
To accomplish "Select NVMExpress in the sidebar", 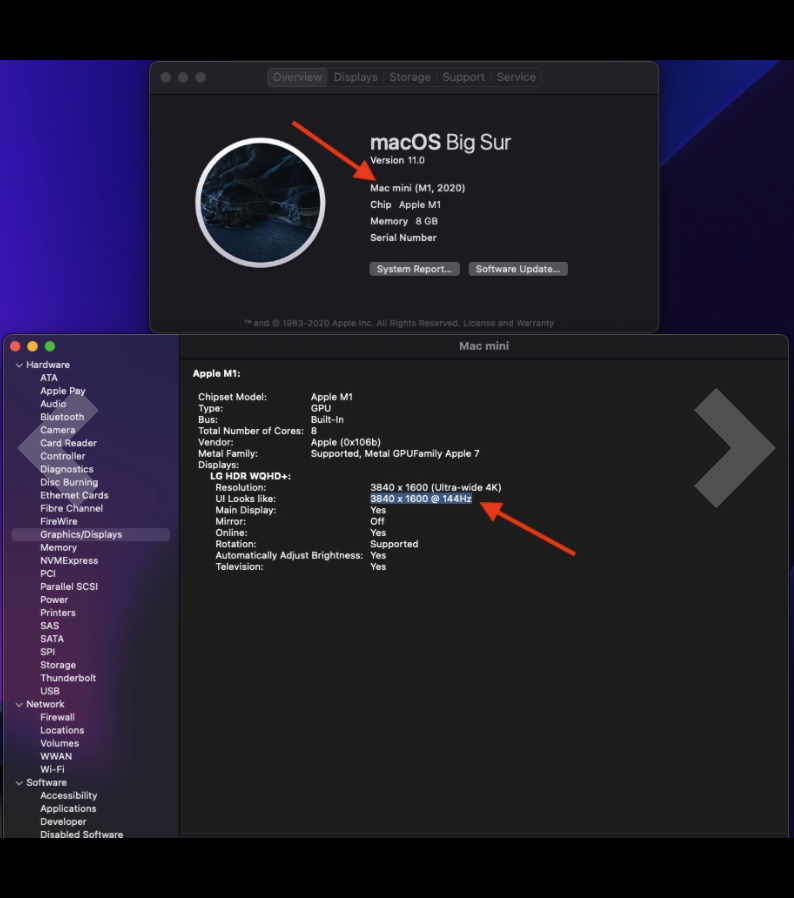I will click(x=69, y=561).
